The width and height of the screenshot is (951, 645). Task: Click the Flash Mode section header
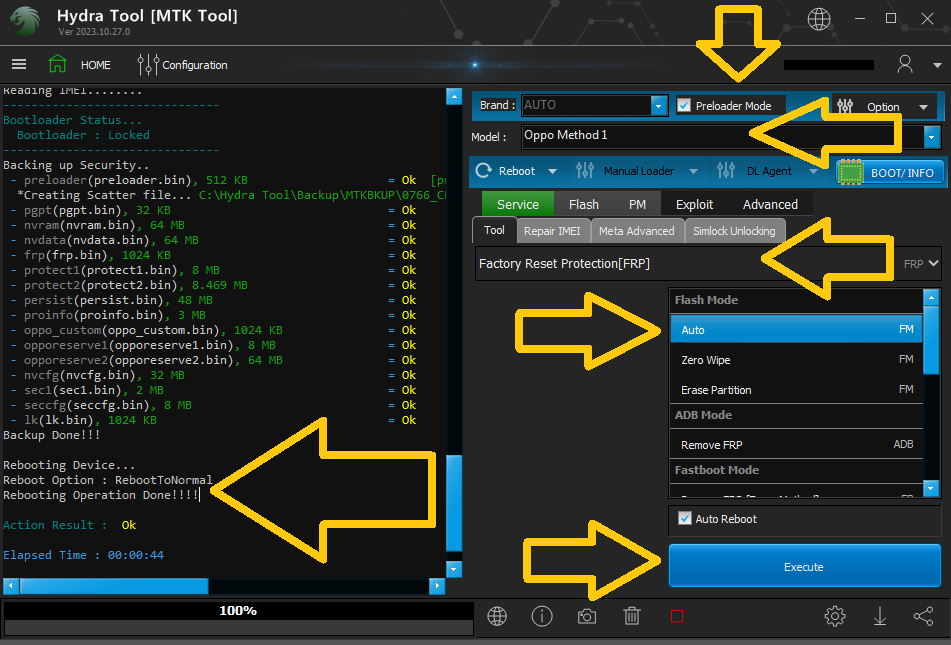(x=796, y=300)
